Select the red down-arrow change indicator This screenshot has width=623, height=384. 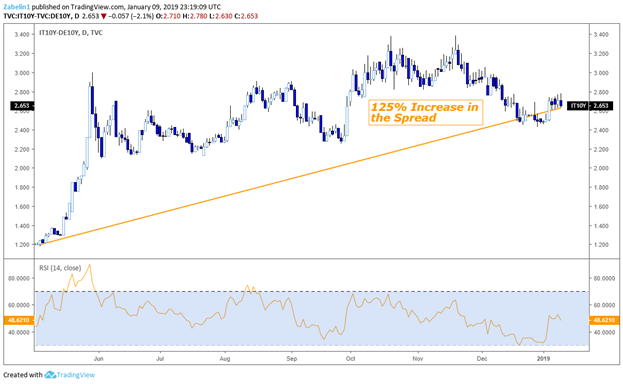pyautogui.click(x=103, y=16)
